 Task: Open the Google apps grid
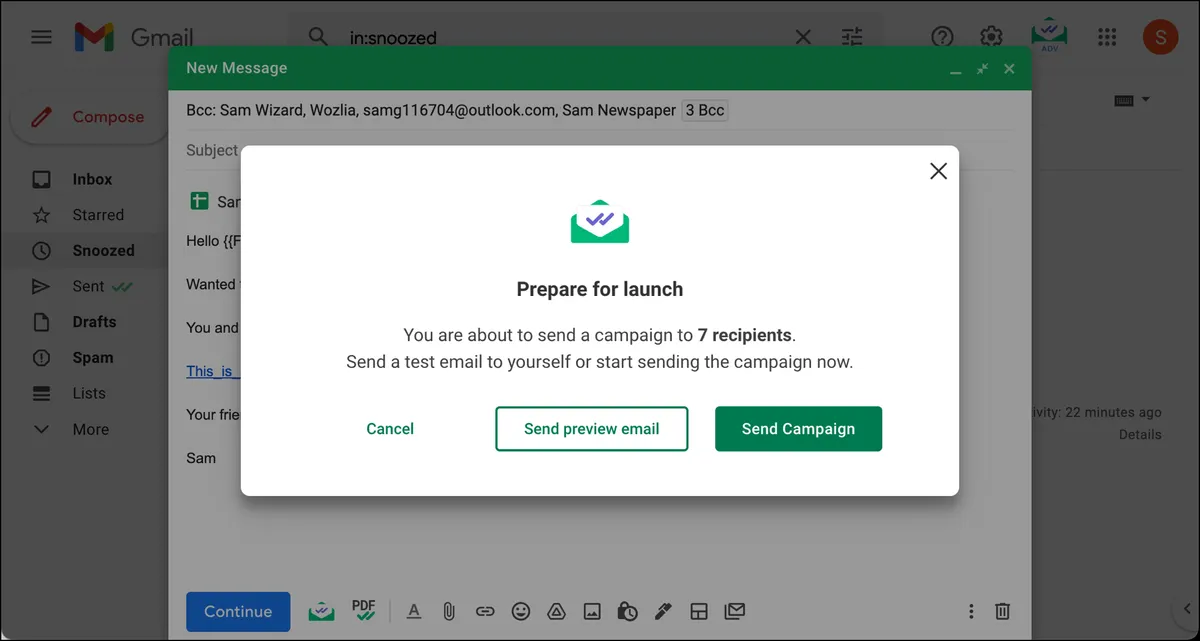point(1107,37)
